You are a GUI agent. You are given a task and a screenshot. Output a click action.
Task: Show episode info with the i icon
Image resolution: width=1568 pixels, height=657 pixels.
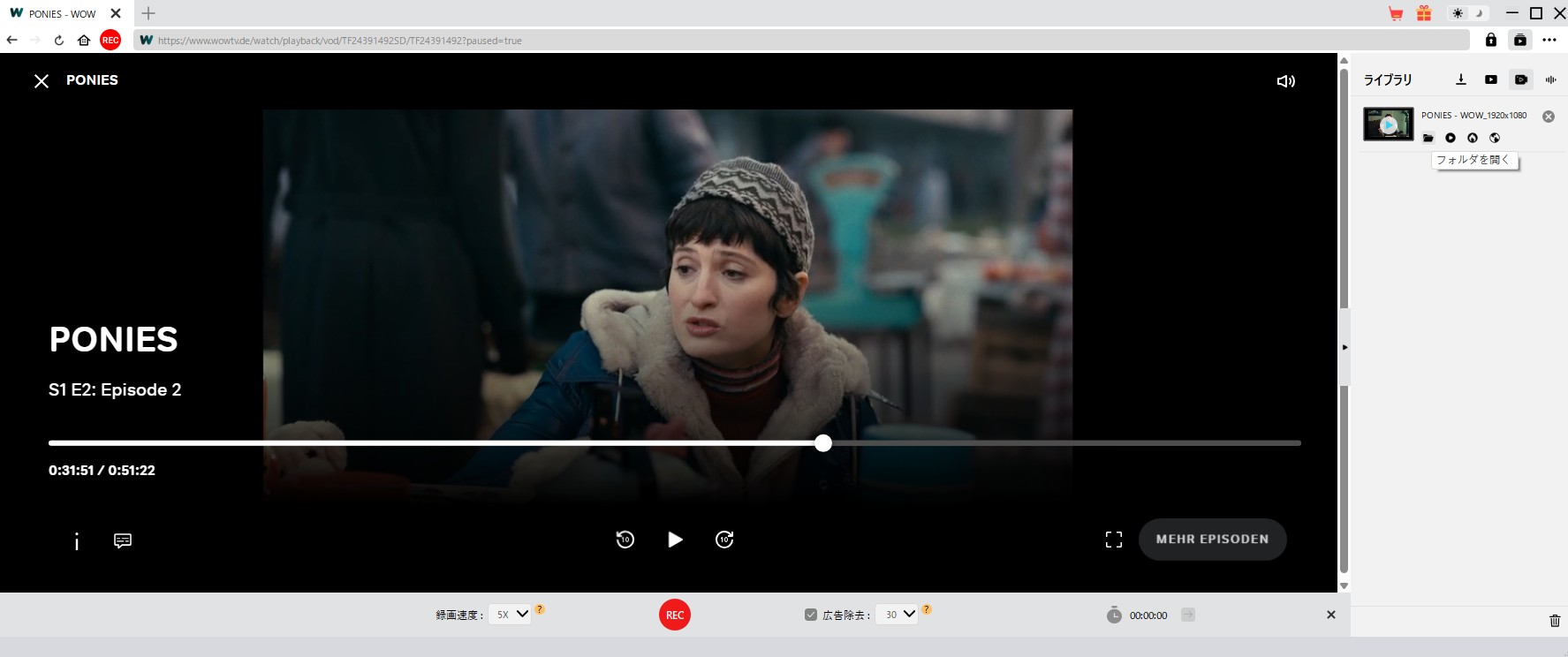point(77,540)
